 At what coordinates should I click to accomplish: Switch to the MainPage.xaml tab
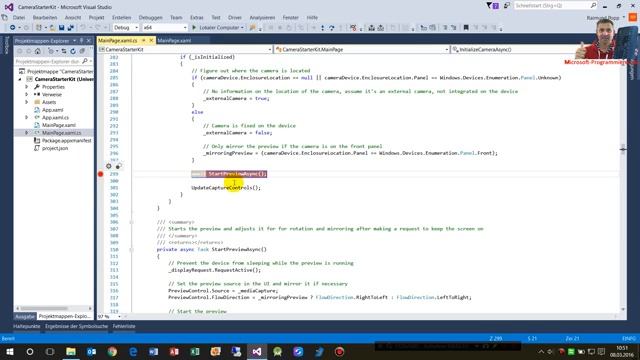pyautogui.click(x=174, y=40)
